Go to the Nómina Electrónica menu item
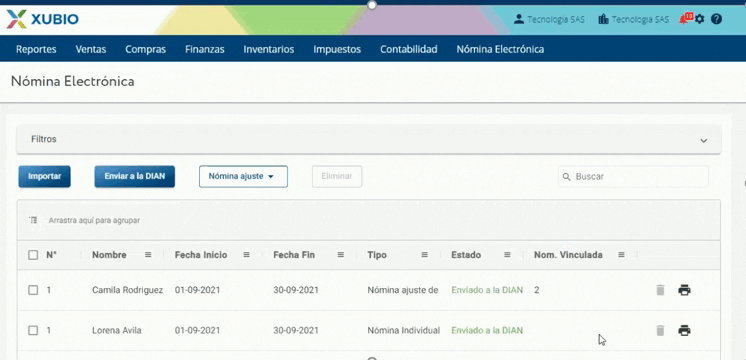Screen dimensions: 746x360 click(500, 49)
